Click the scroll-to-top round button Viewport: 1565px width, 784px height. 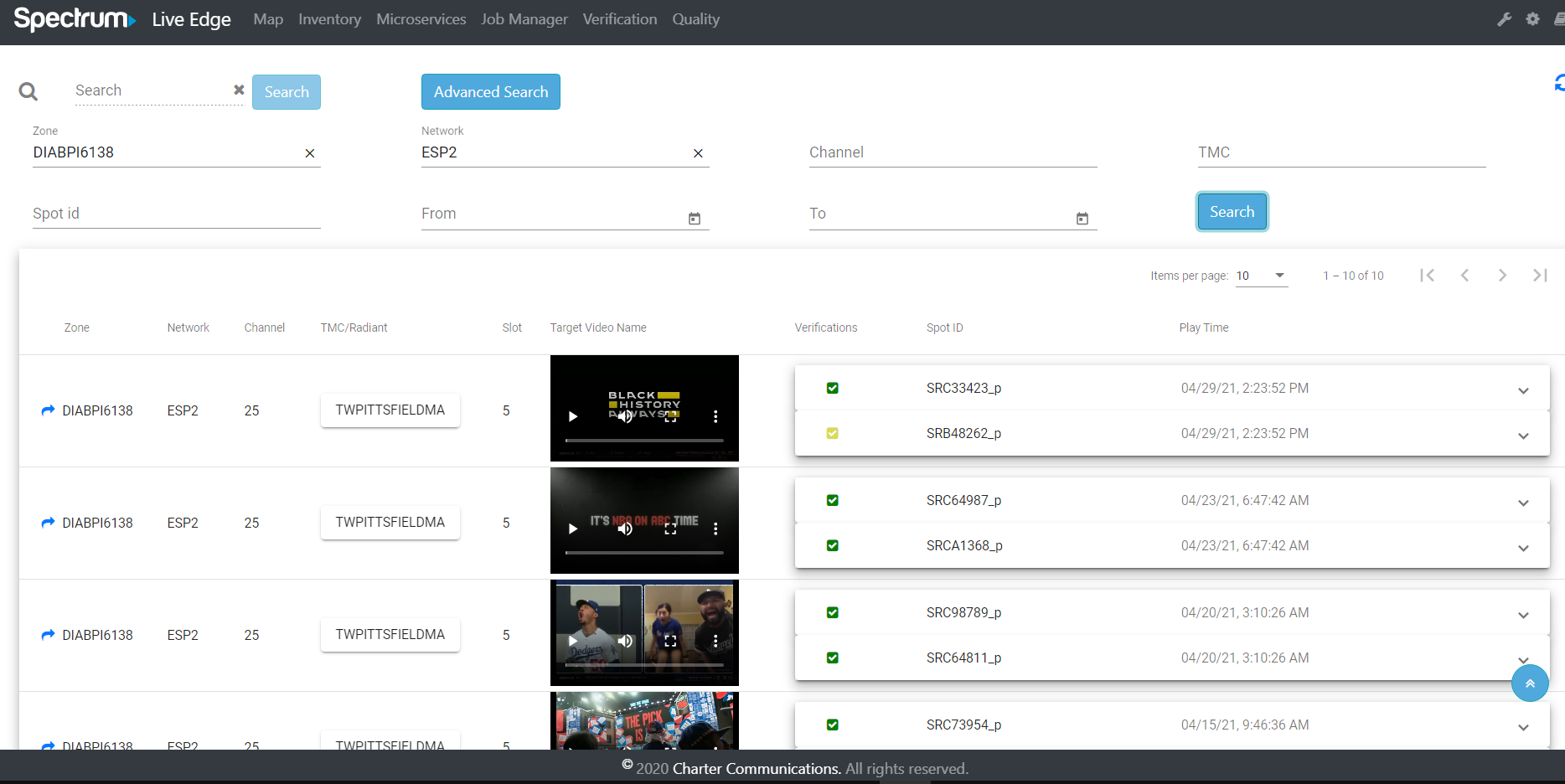tap(1530, 683)
